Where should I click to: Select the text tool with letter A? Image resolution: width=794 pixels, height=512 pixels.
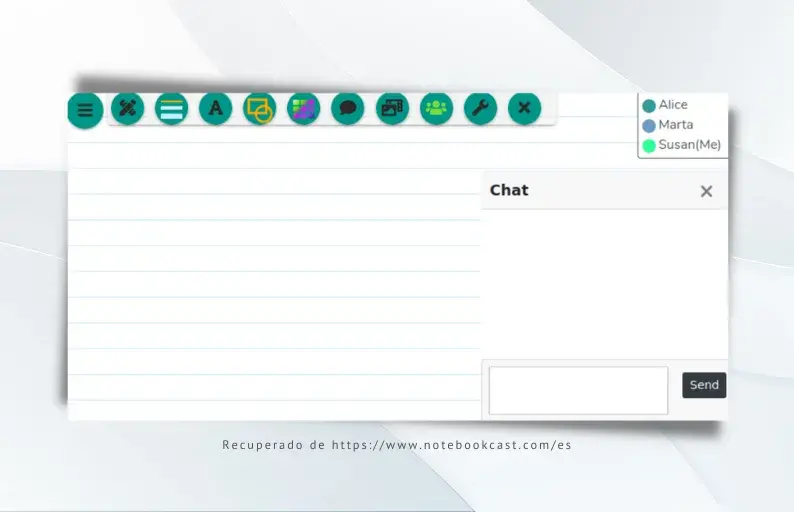[x=216, y=108]
